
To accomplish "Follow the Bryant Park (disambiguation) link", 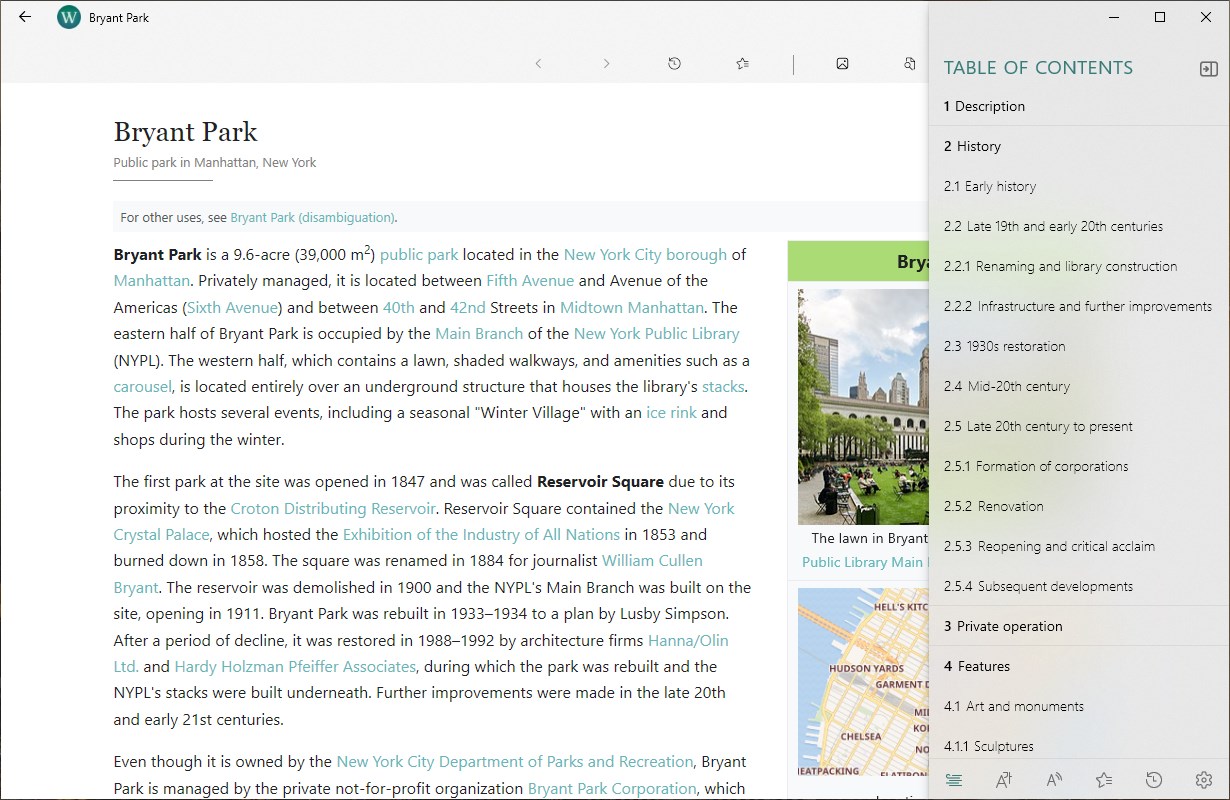I will pos(312,217).
